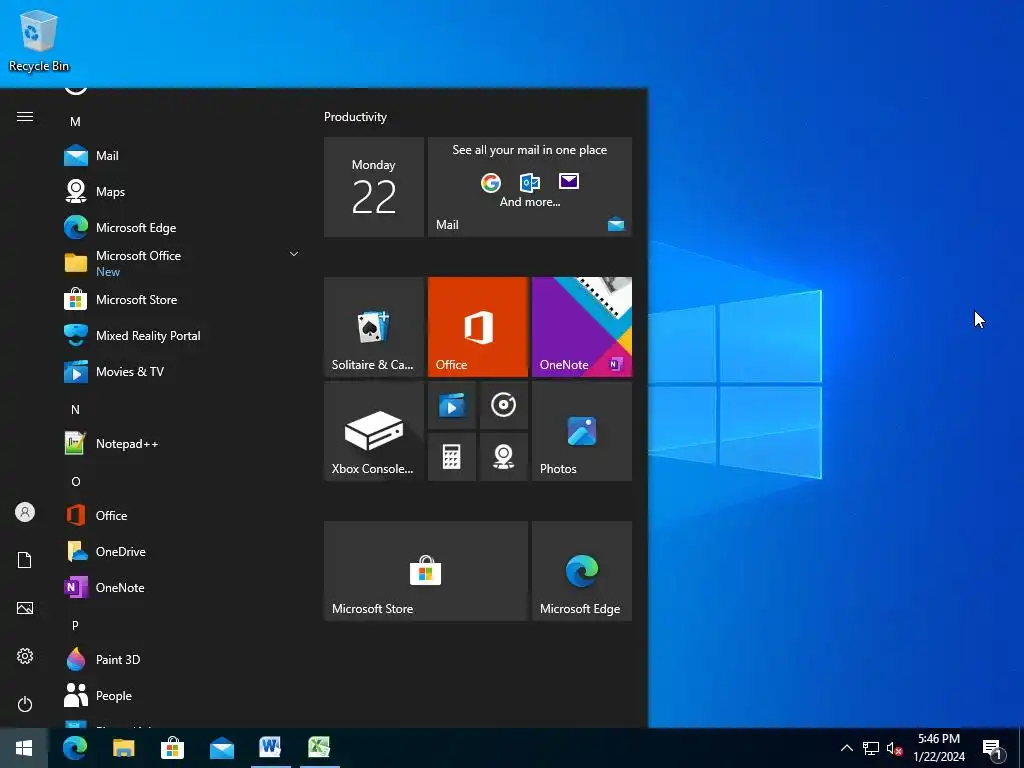Open the network status tray icon

871,748
